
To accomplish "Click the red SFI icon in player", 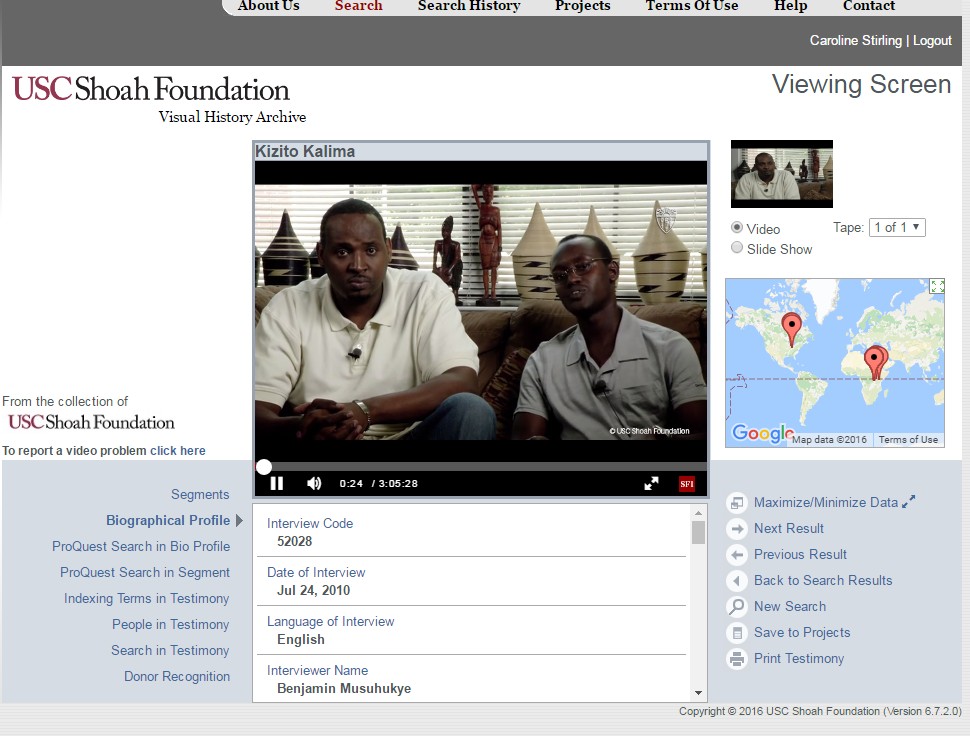I will [x=687, y=484].
